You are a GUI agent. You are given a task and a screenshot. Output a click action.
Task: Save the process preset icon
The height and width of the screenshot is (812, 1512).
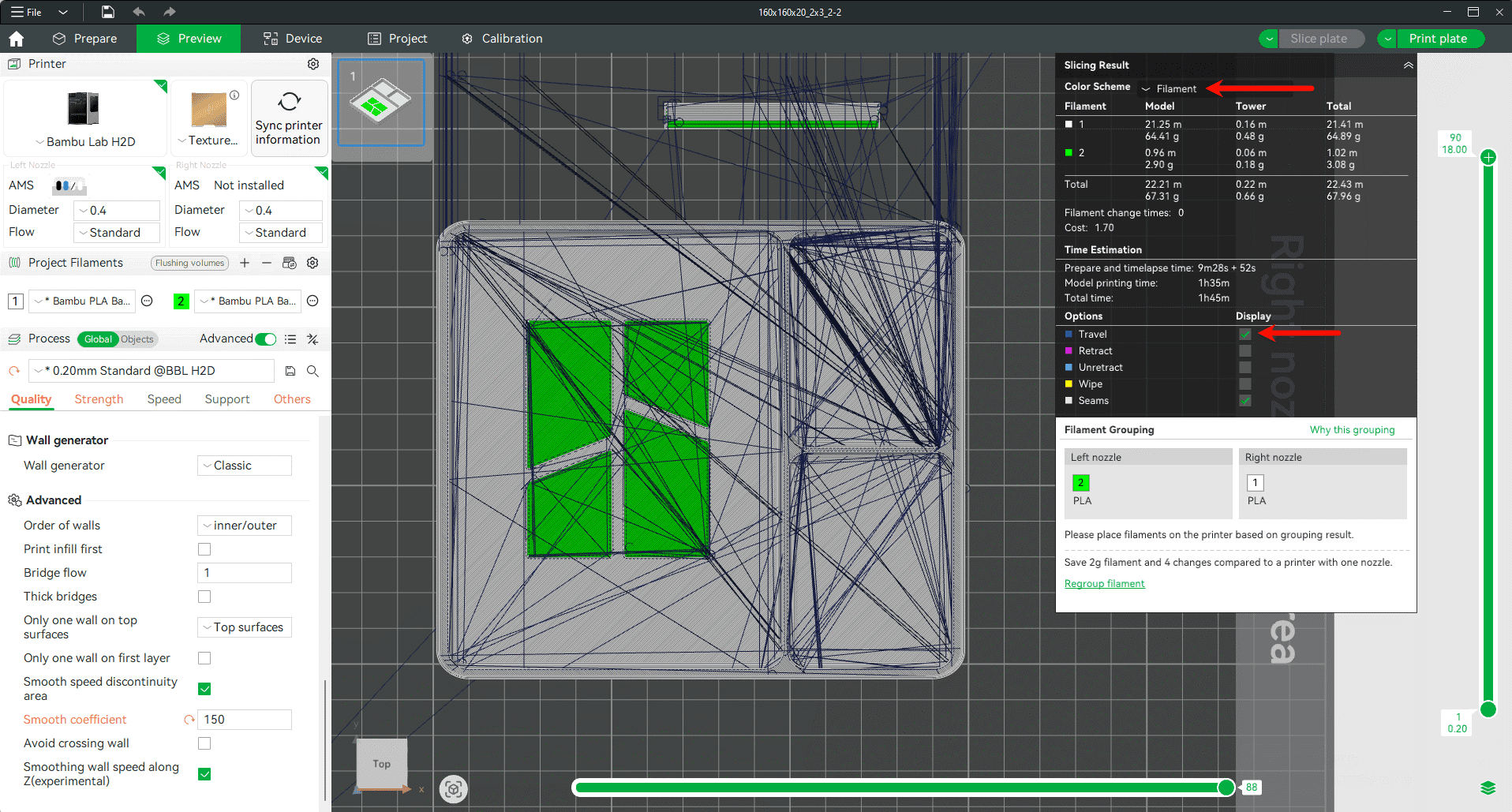click(290, 371)
